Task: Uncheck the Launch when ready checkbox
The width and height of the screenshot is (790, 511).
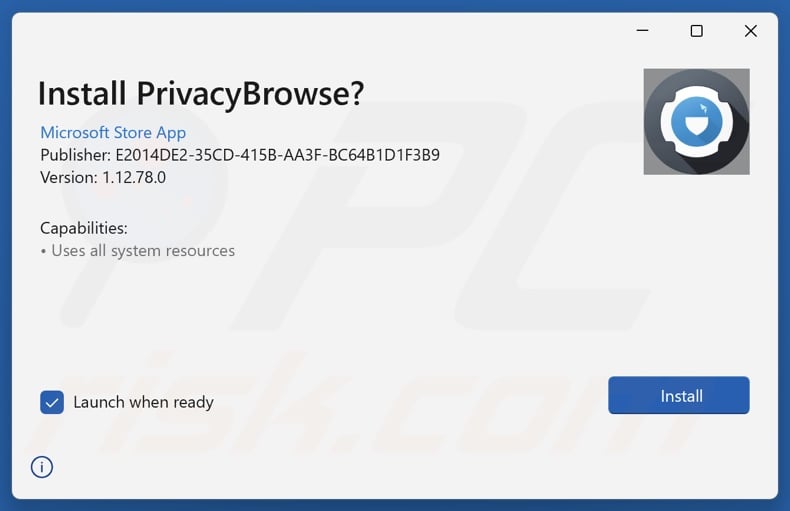Action: coord(52,402)
